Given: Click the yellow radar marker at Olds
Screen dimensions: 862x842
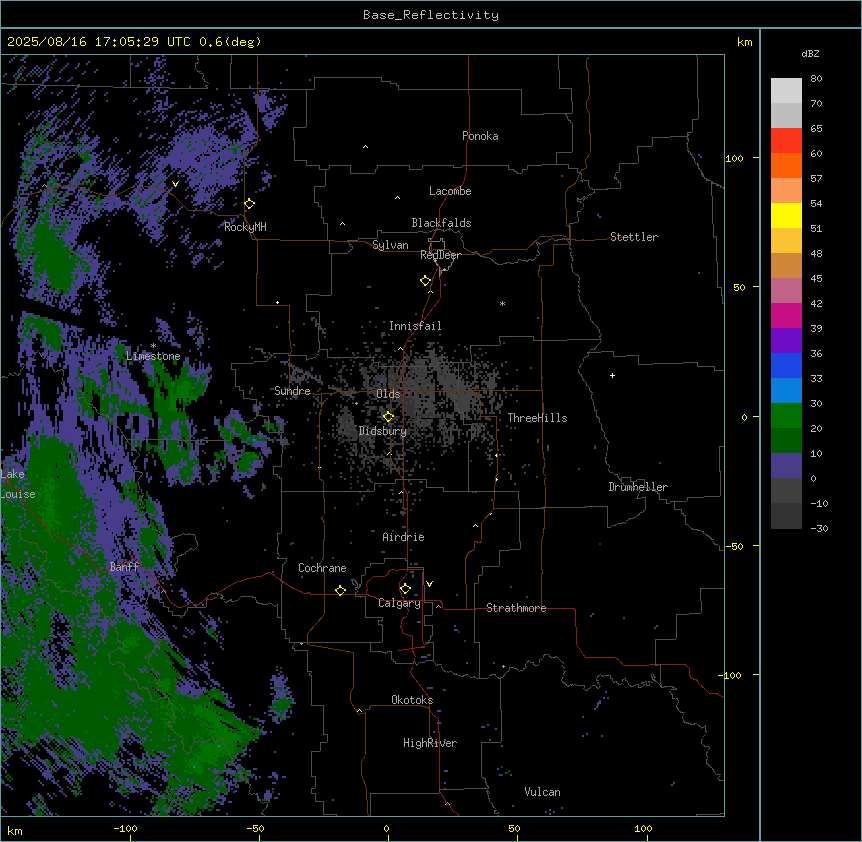Looking at the screenshot, I should 388,417.
